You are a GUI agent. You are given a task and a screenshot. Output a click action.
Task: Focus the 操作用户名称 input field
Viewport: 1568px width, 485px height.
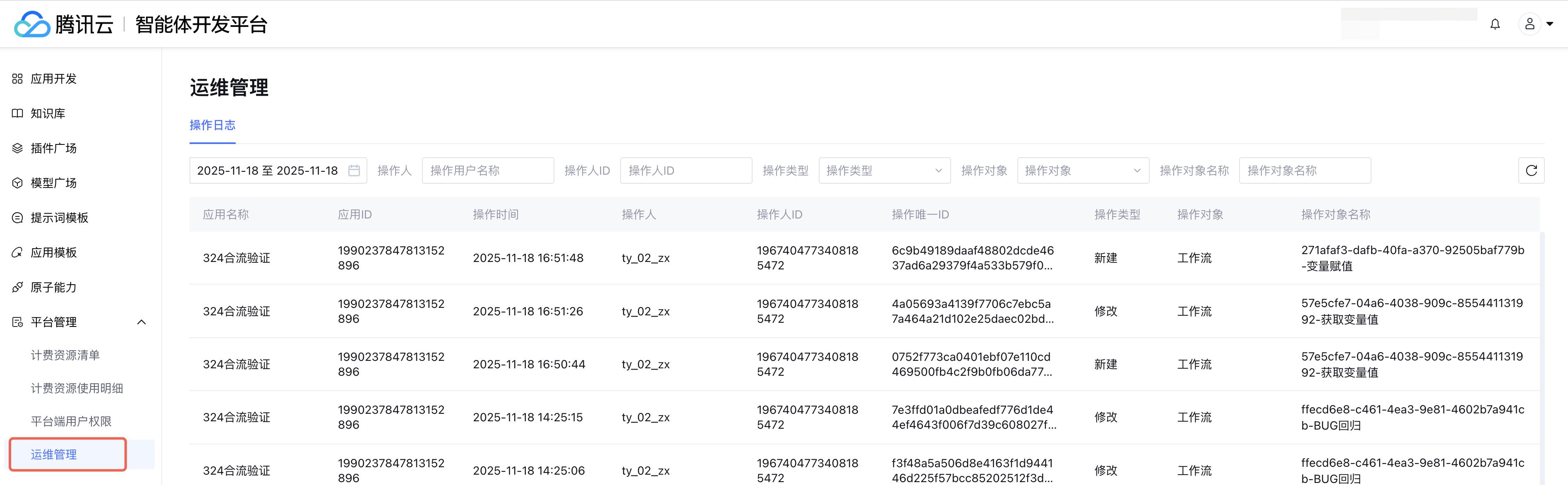[x=487, y=170]
